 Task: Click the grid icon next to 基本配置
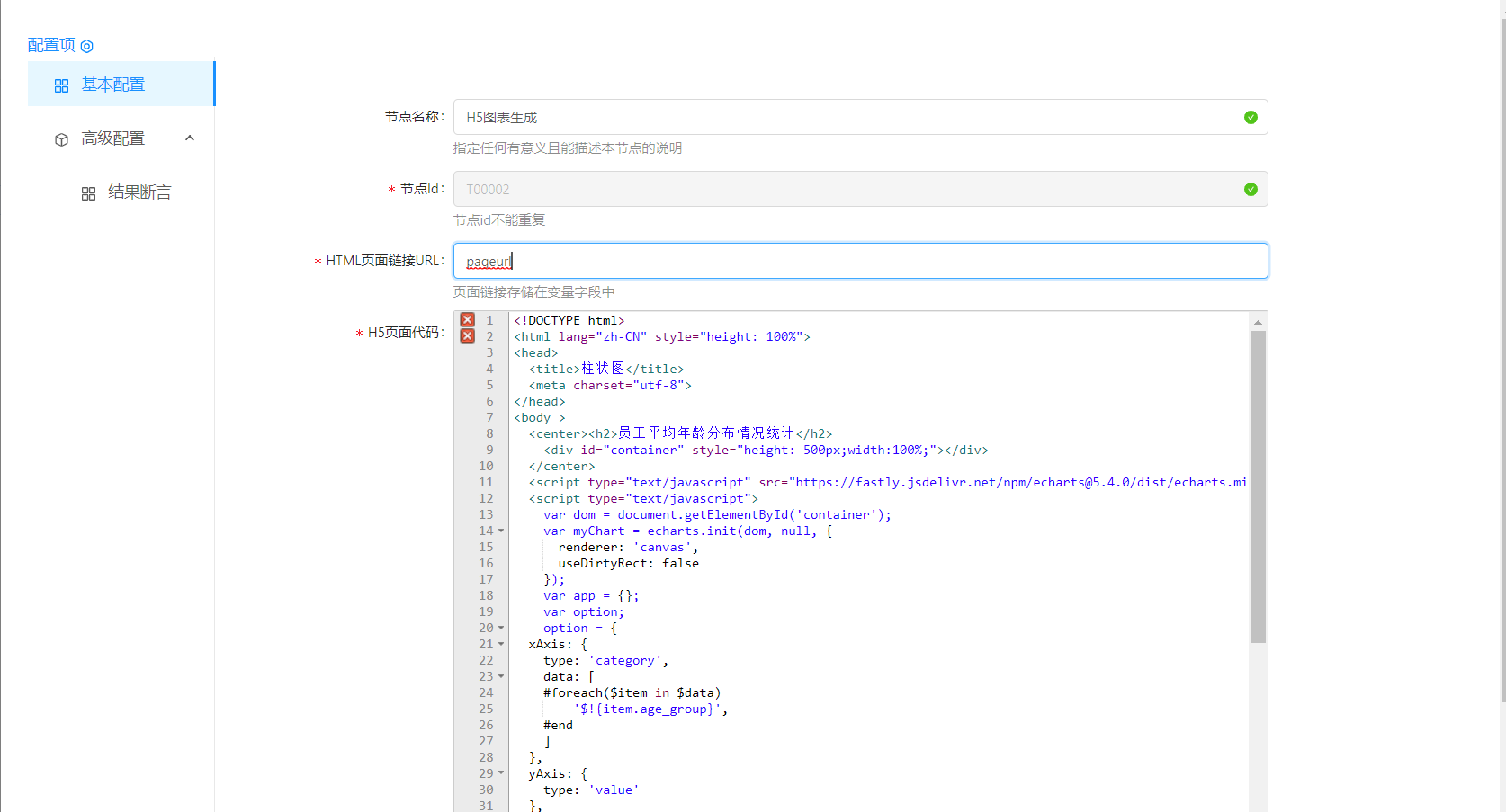(x=61, y=85)
